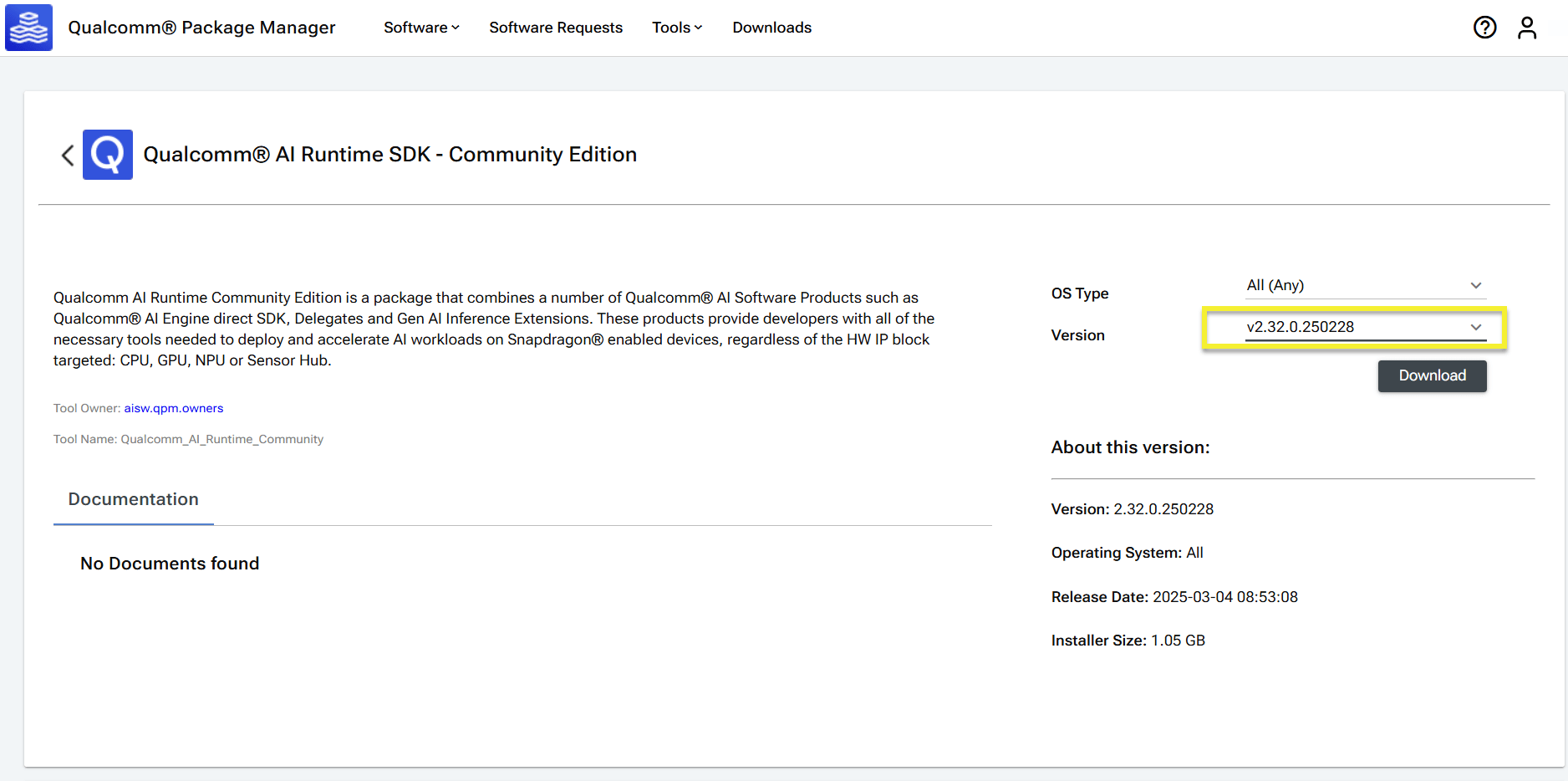Click the Version label beside the dropdown
Viewport: 1568px width, 781px height.
pyautogui.click(x=1078, y=335)
